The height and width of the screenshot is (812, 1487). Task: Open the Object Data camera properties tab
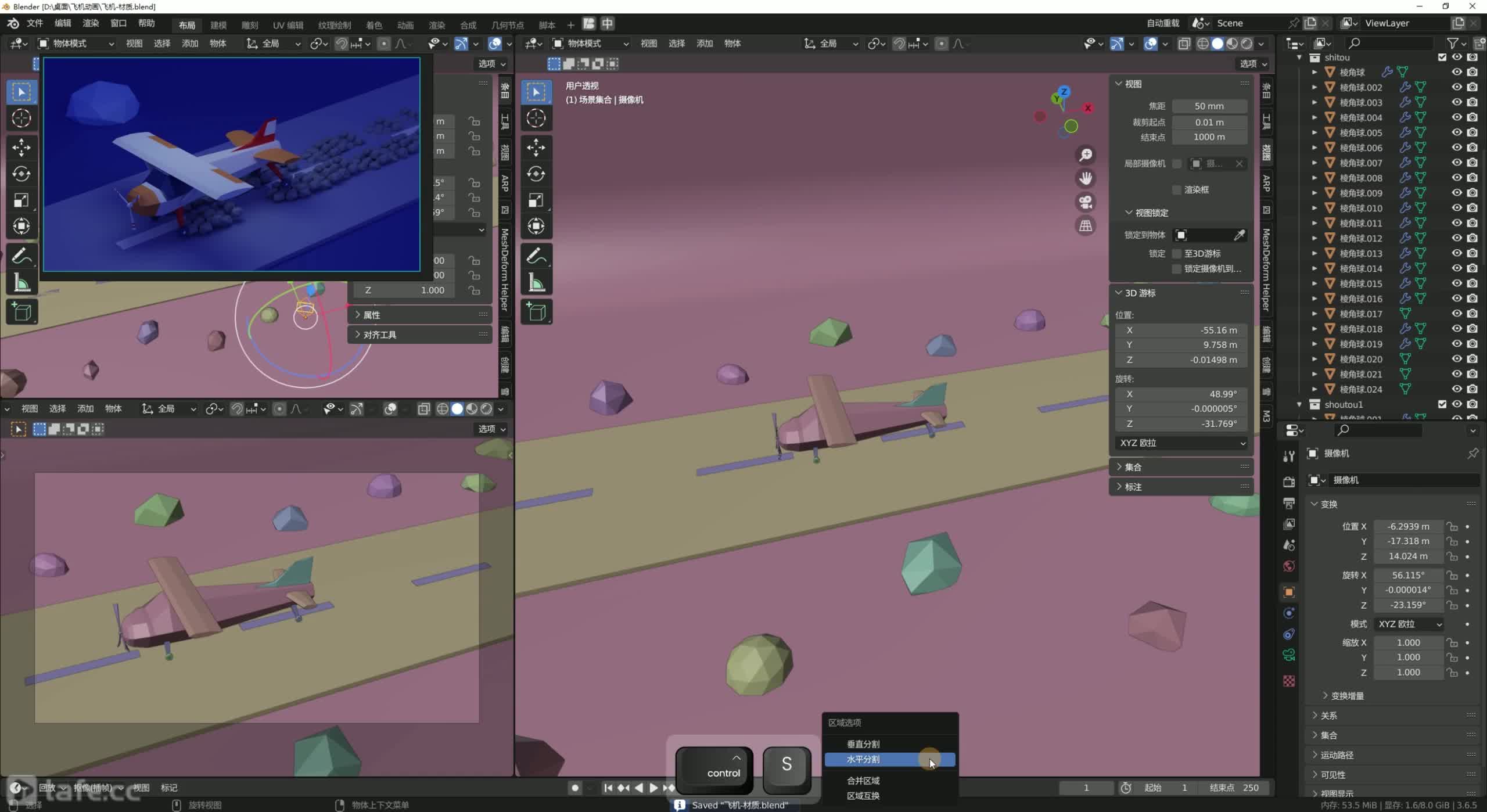pyautogui.click(x=1289, y=655)
